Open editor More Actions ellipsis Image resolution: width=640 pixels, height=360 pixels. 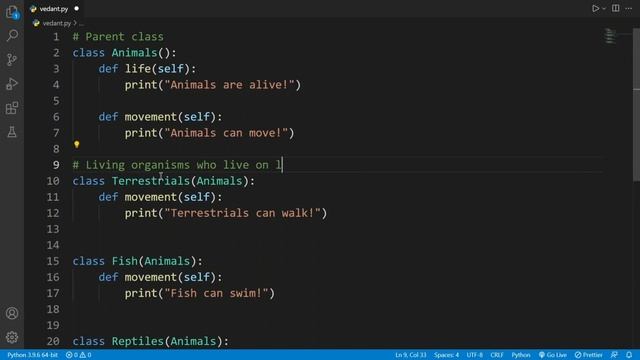[x=629, y=9]
